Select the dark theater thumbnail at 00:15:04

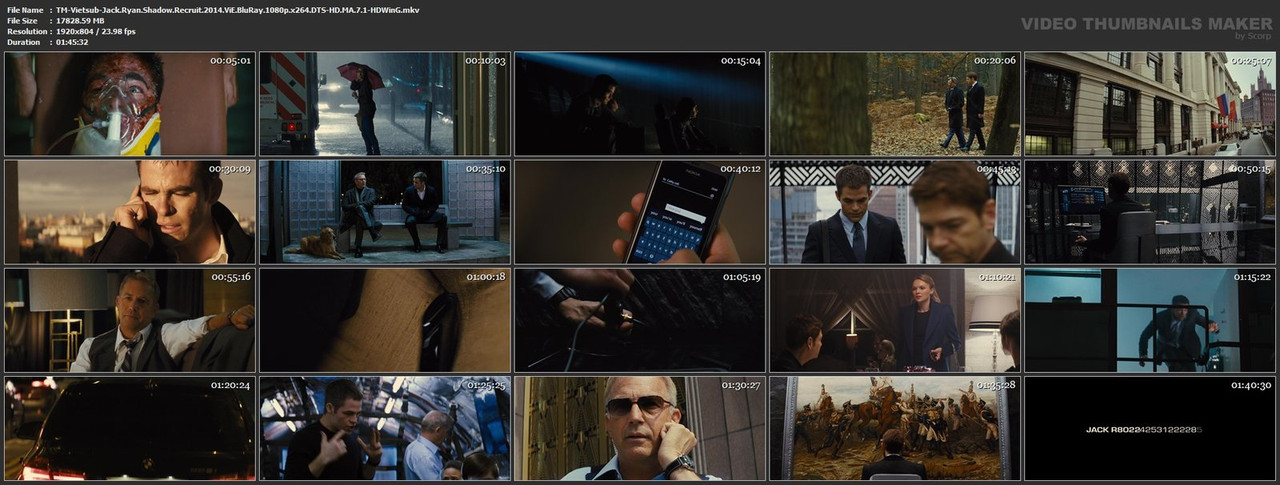click(x=640, y=104)
